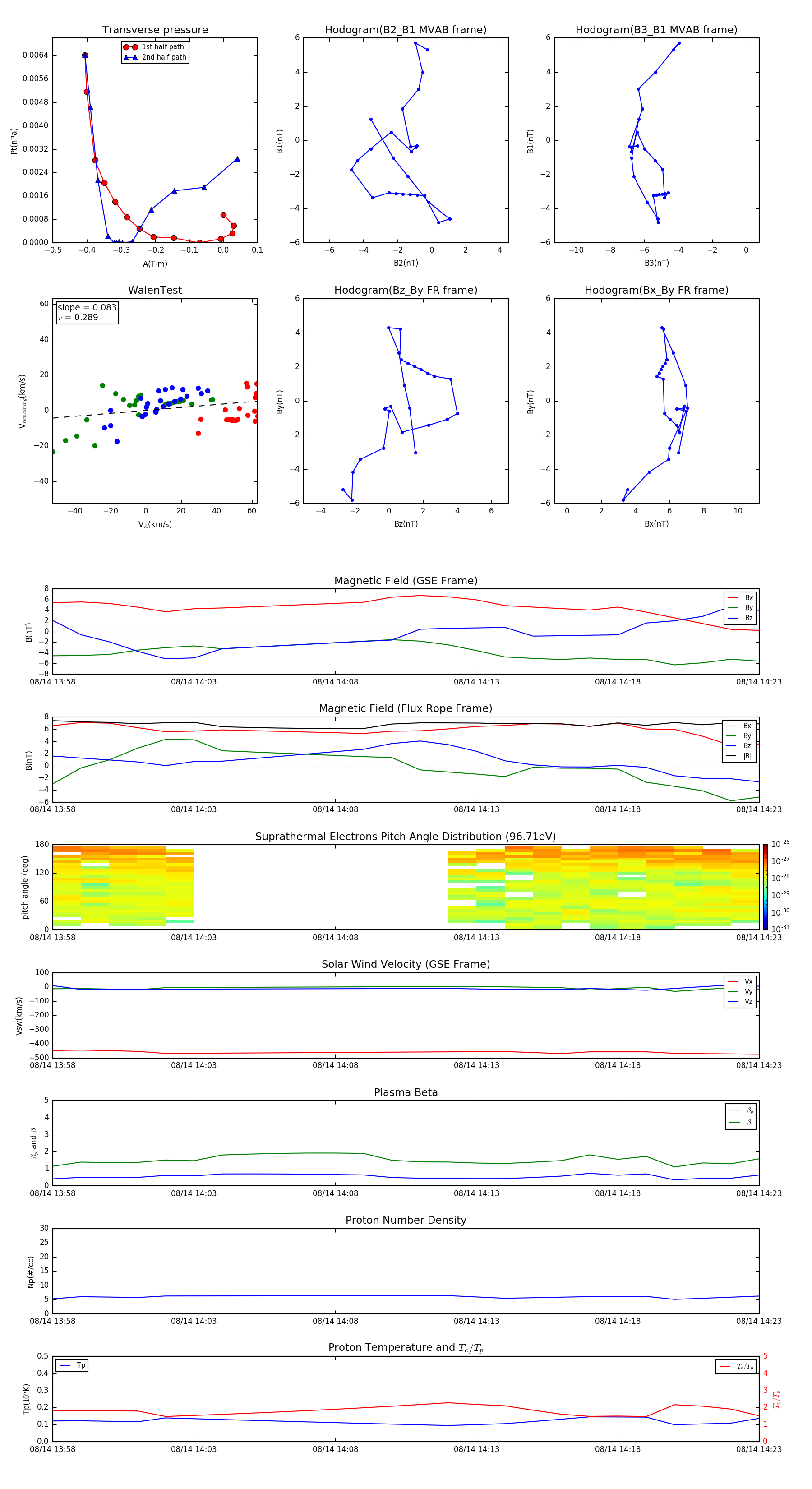Viewport: 812px width, 1489px height.
Task: Click the 'Bx' legend entry in GSE plot
Action: pyautogui.click(x=740, y=598)
